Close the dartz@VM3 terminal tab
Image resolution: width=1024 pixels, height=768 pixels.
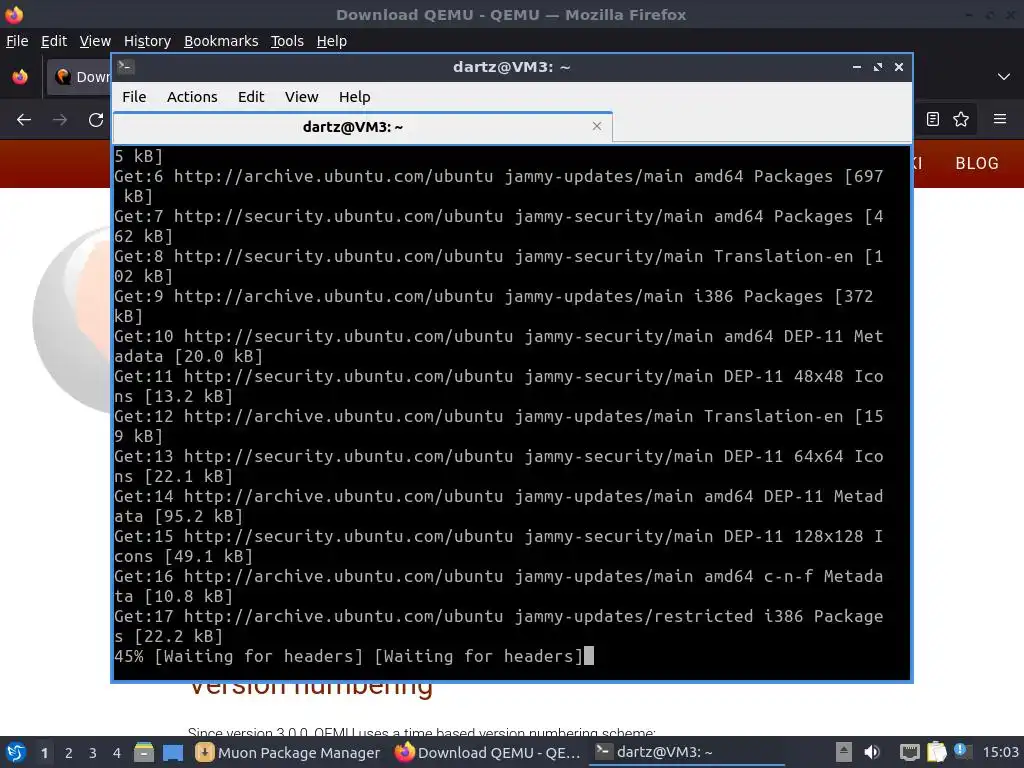pyautogui.click(x=596, y=126)
